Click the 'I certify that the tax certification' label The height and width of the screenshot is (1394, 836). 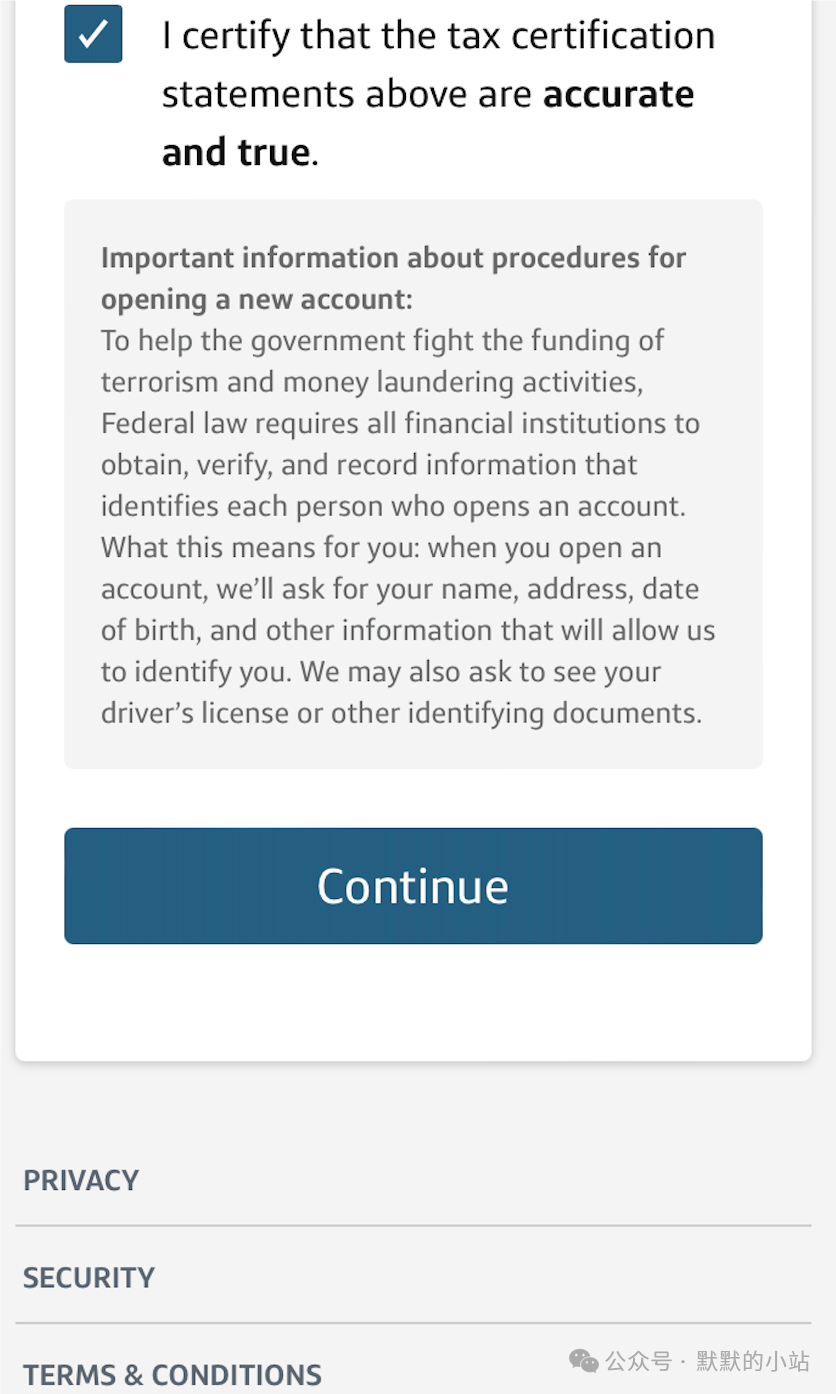439,36
